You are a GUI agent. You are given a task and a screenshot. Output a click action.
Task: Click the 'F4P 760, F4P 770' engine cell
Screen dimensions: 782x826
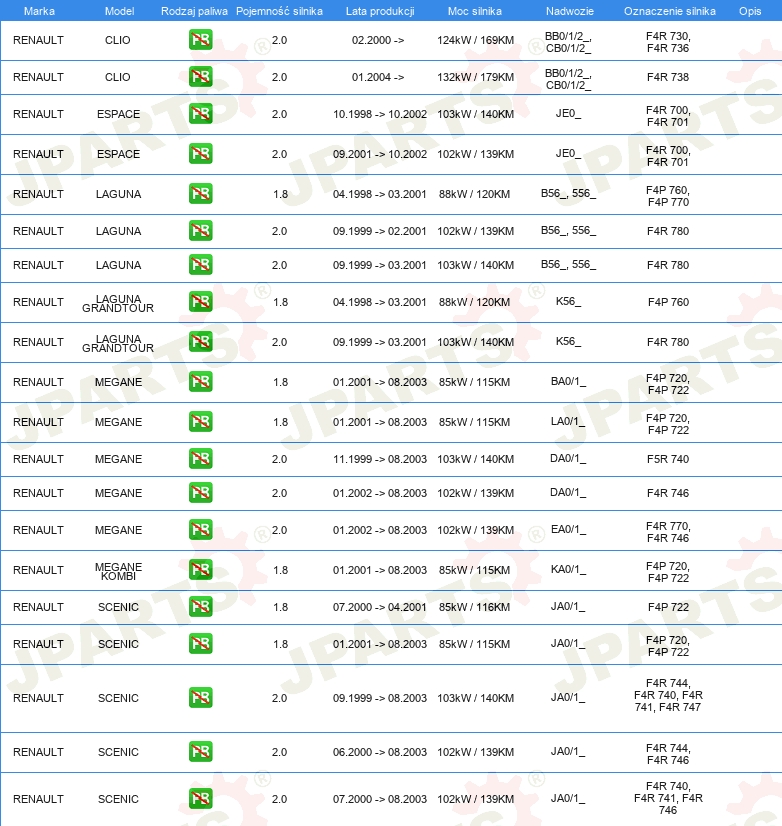668,196
